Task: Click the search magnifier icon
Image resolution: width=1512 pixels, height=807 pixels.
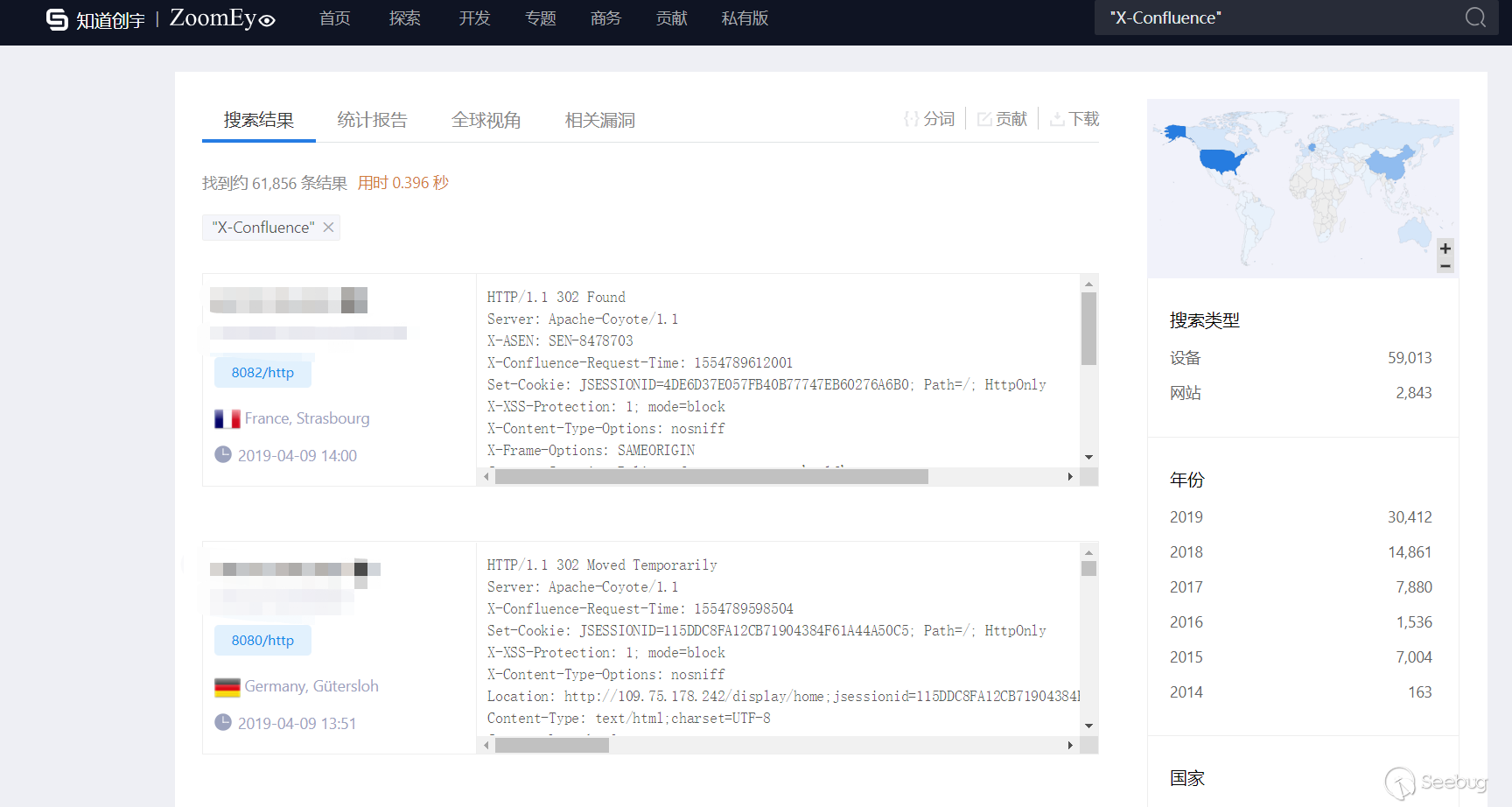Action: [x=1475, y=18]
